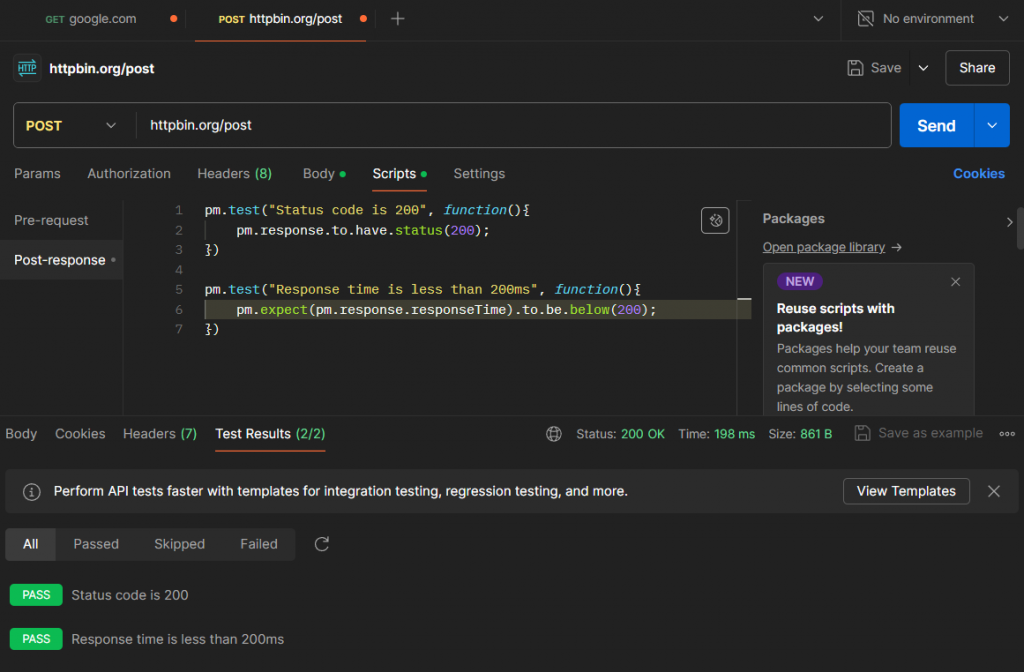Select the Pre-request script section
The image size is (1024, 672).
point(51,220)
